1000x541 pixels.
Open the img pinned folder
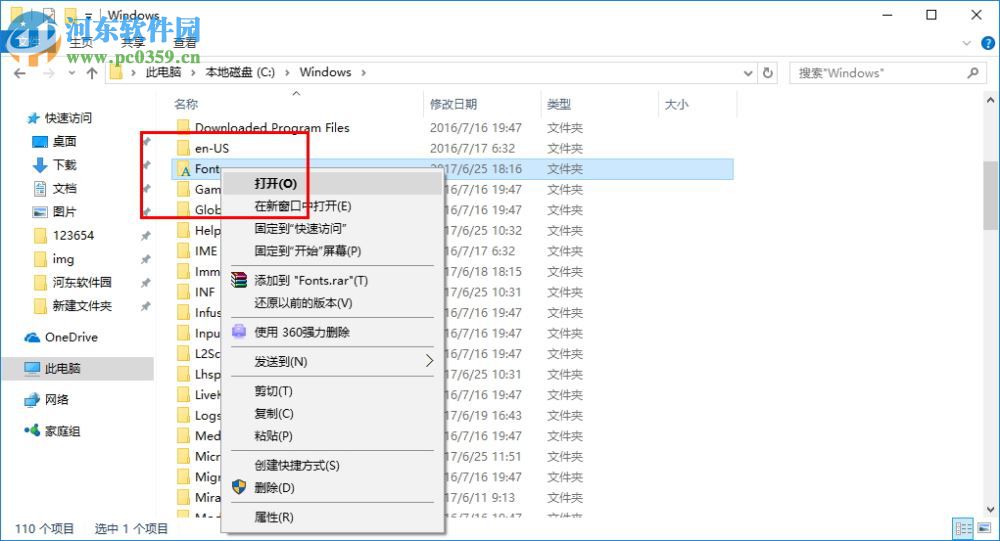63,259
